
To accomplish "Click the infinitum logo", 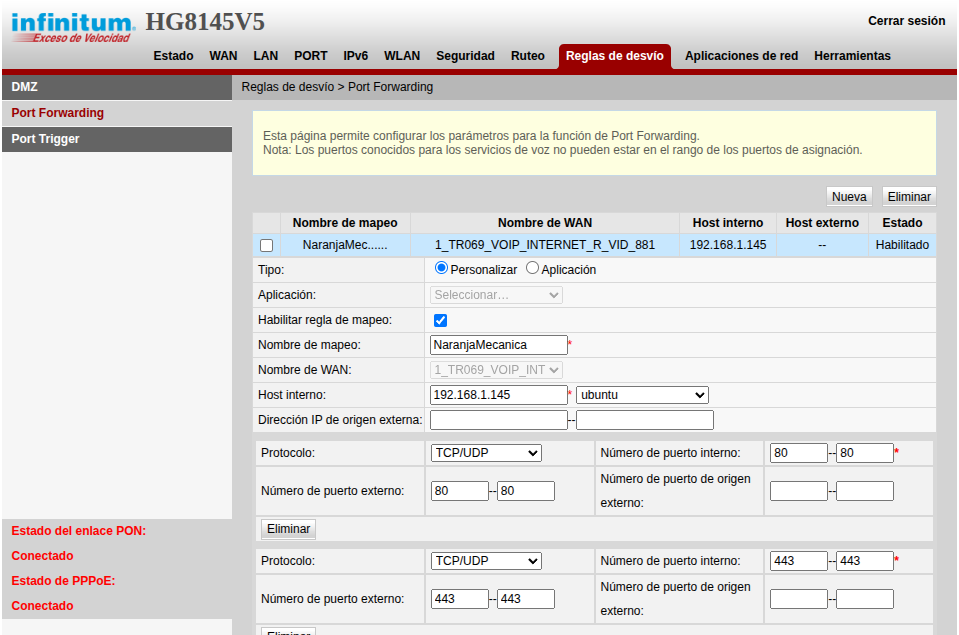I will [x=73, y=27].
